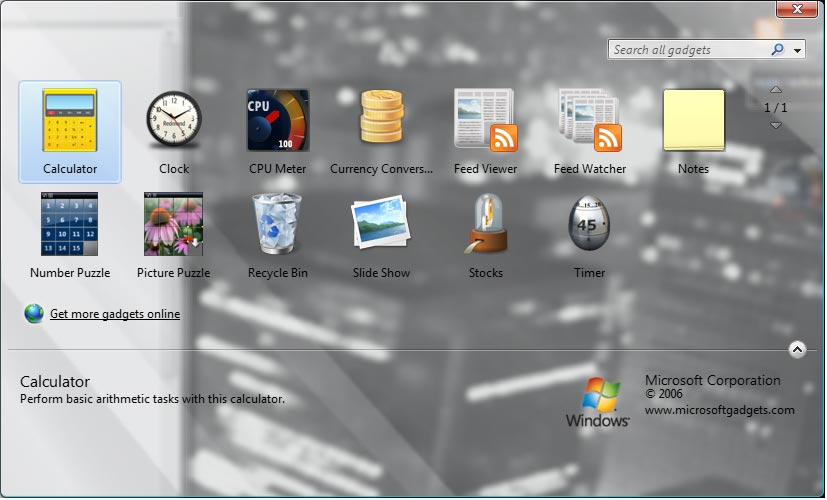Select the Recycle Bin gadget icon

(x=277, y=224)
